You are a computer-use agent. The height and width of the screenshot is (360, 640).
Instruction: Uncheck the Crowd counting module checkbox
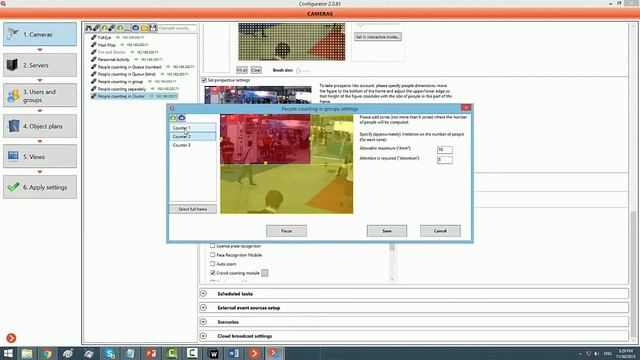pyautogui.click(x=213, y=273)
